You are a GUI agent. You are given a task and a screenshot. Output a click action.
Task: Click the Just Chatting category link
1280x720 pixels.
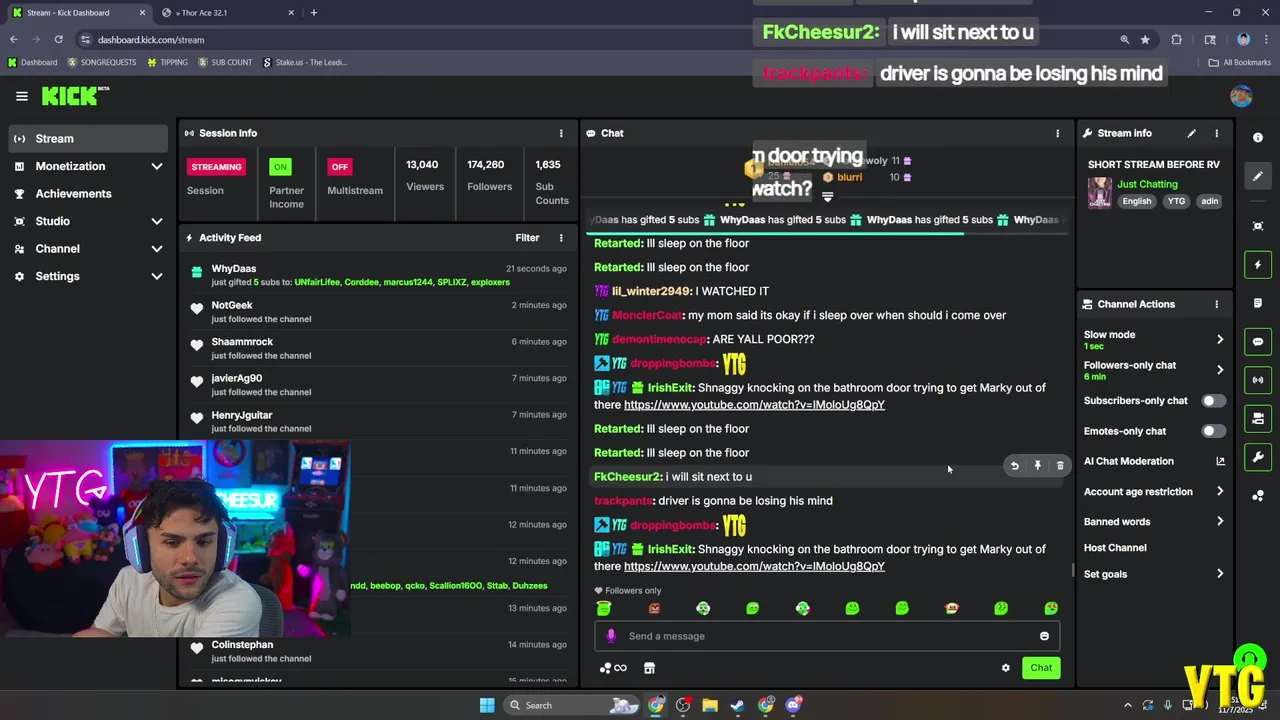(x=1147, y=184)
